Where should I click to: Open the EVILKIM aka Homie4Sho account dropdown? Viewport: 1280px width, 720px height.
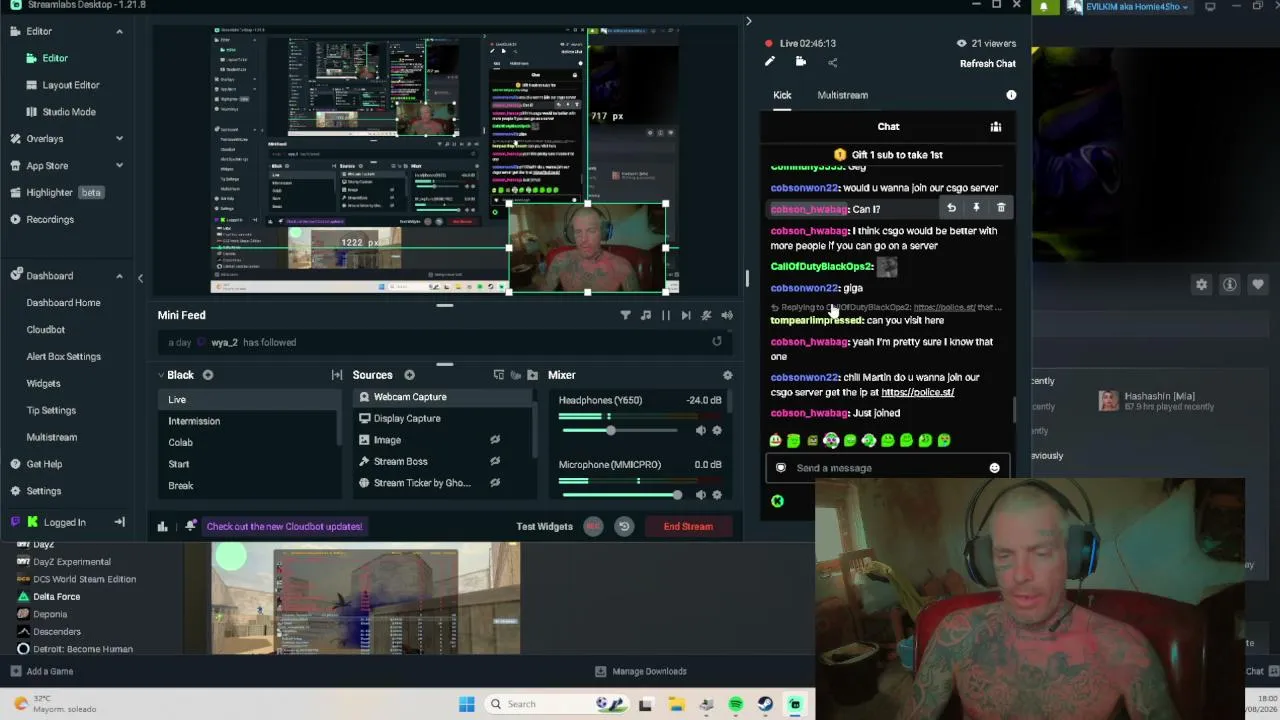[1130, 7]
